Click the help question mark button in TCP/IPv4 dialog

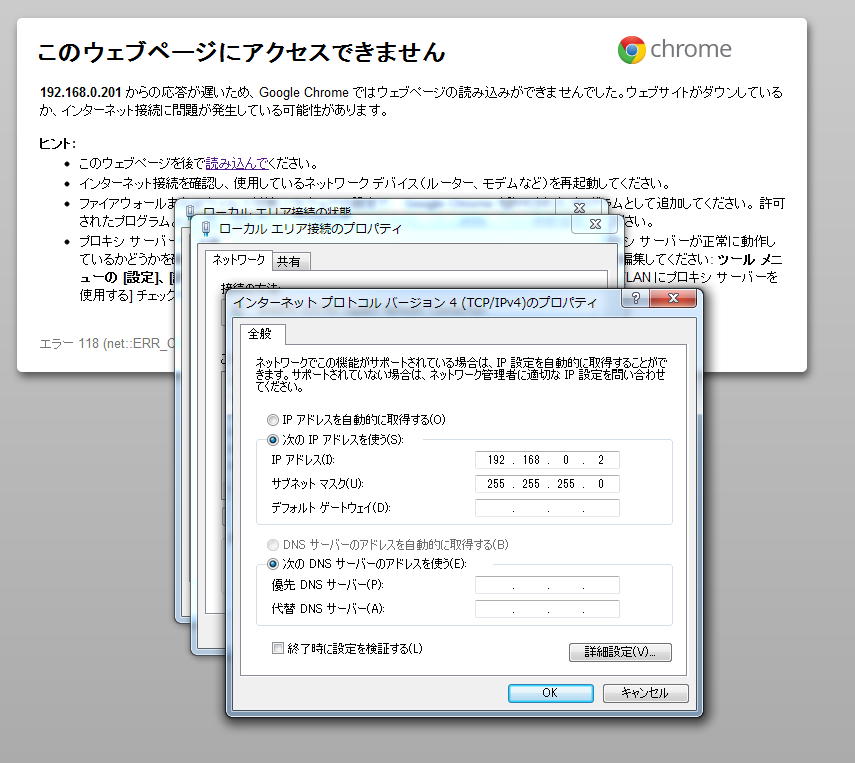pos(636,298)
